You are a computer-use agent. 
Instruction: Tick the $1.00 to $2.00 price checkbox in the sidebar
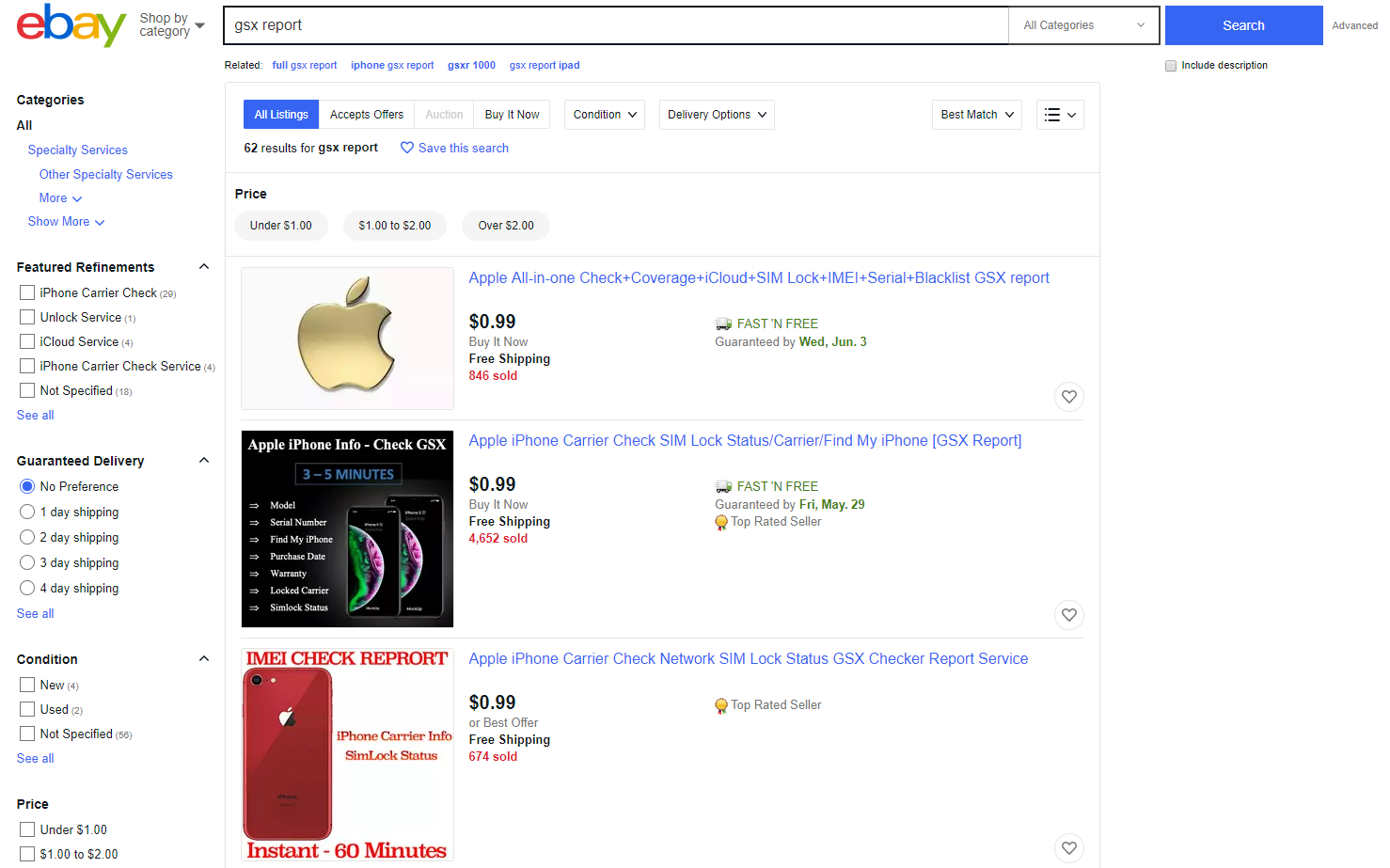(27, 854)
